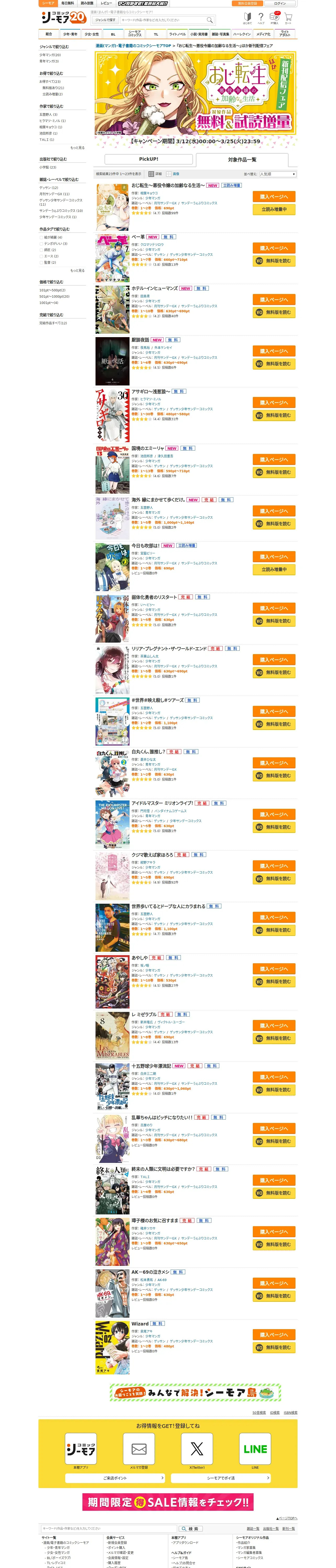
Task: Switch to image (画像) list view icon
Action: tap(169, 174)
